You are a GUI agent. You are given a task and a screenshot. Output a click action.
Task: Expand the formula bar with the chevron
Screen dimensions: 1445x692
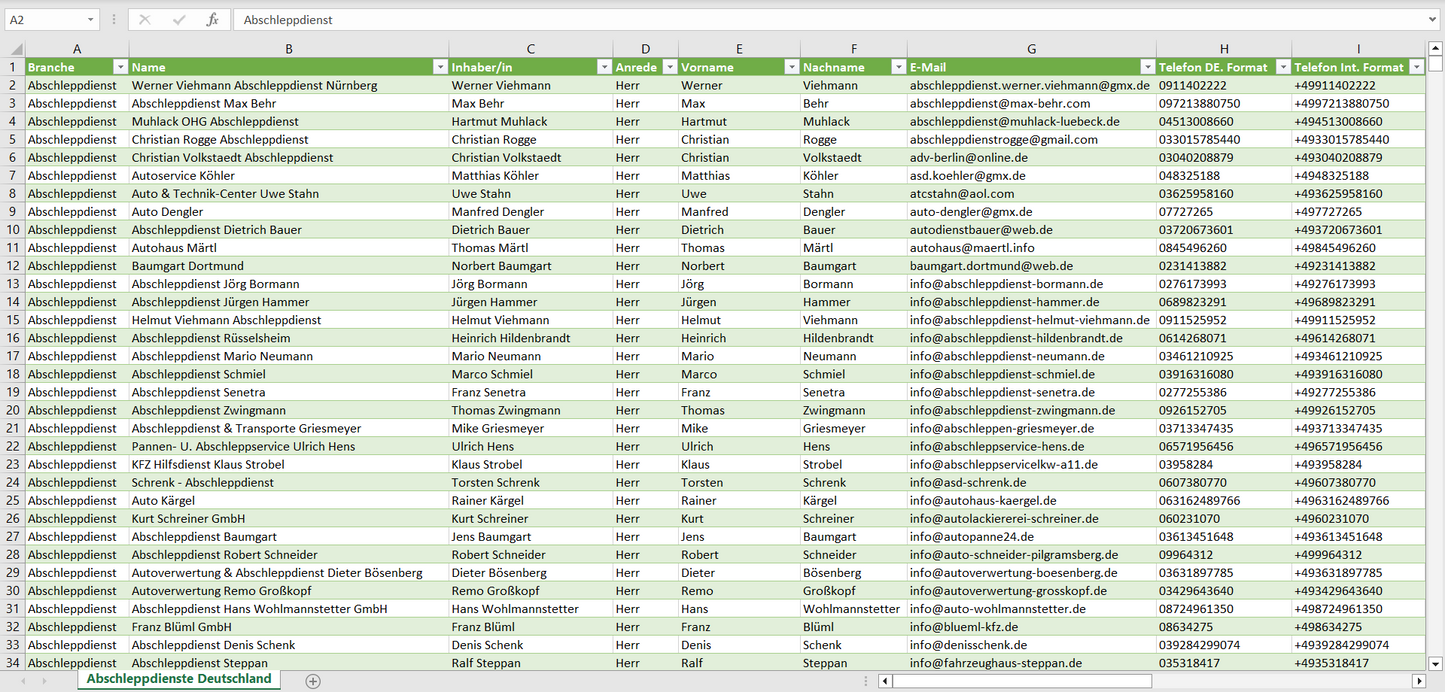click(1433, 20)
